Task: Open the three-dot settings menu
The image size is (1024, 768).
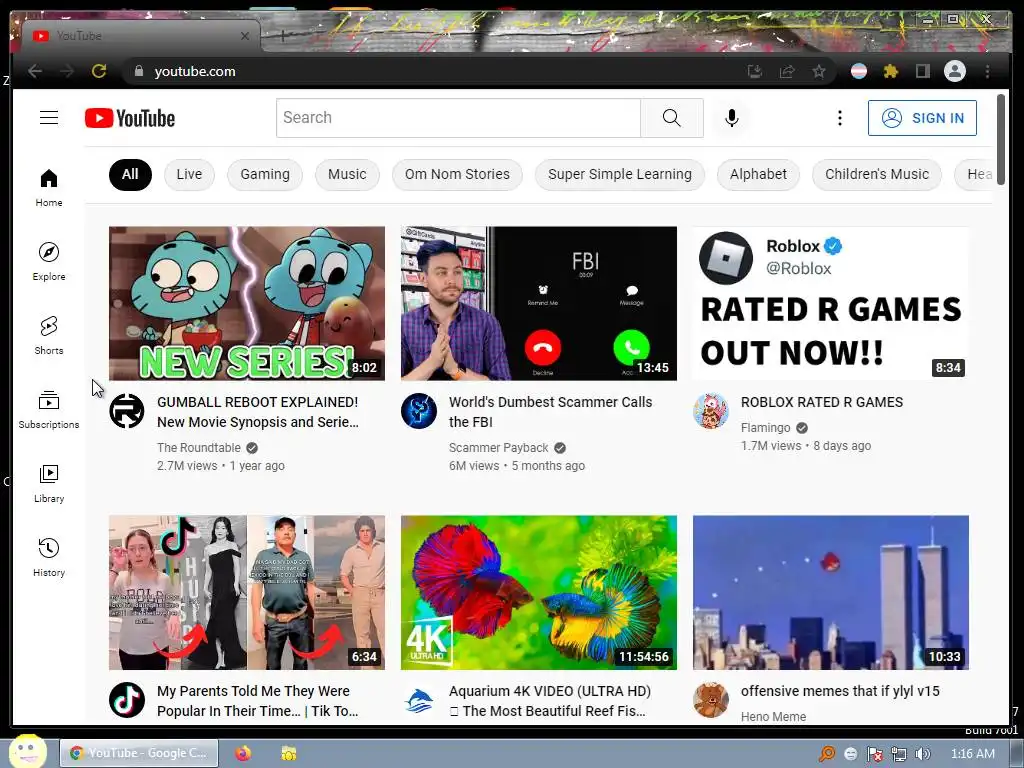Action: tap(840, 118)
